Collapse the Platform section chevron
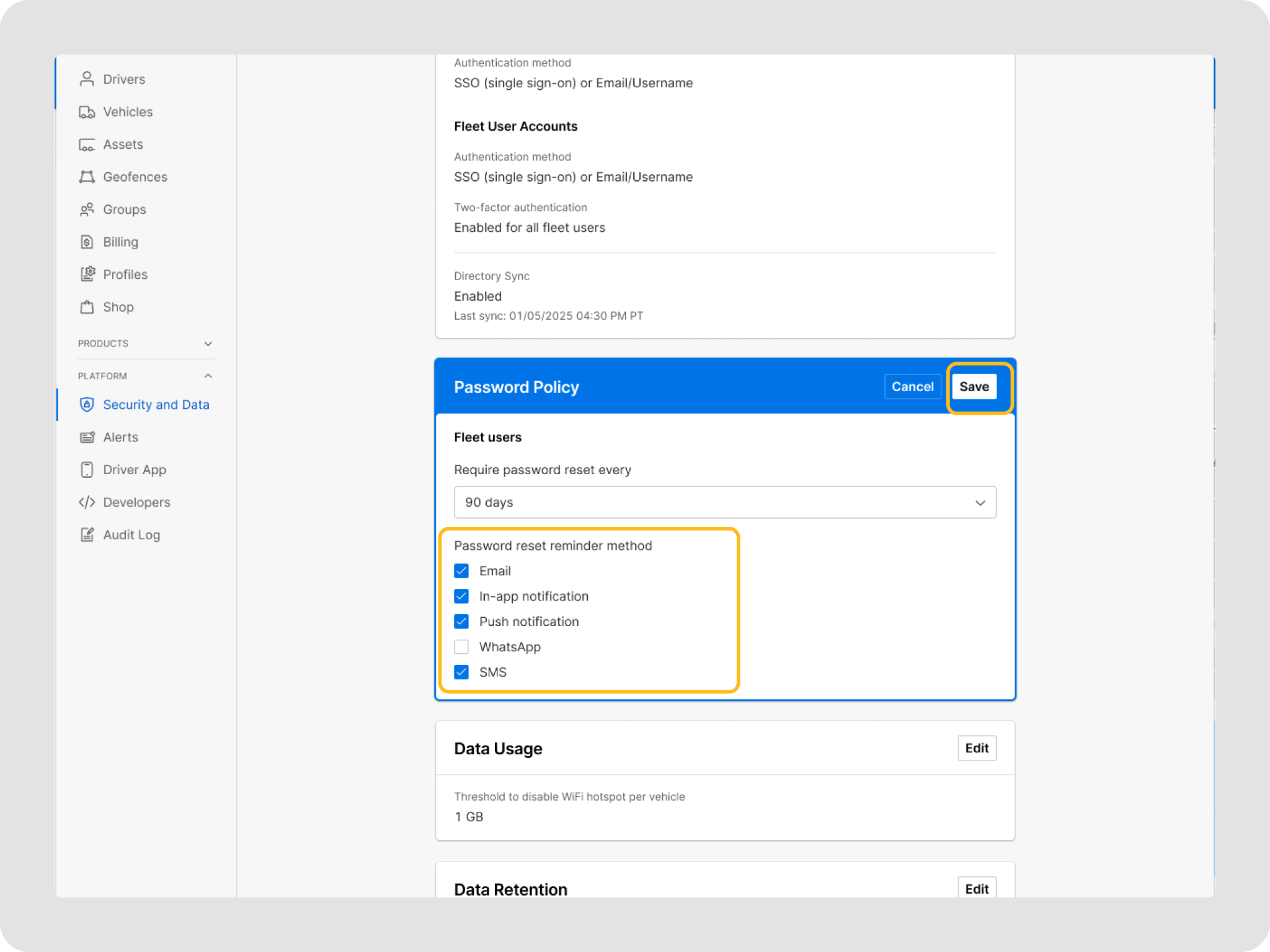Image resolution: width=1270 pixels, height=952 pixels. [x=208, y=376]
